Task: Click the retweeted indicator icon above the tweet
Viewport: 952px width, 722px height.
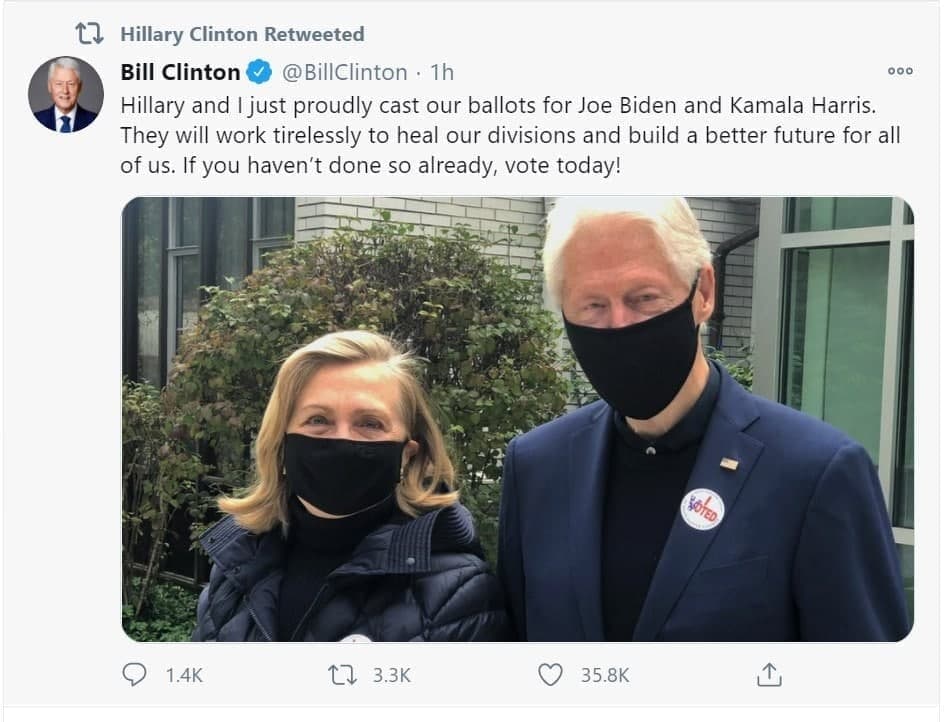Action: click(89, 34)
